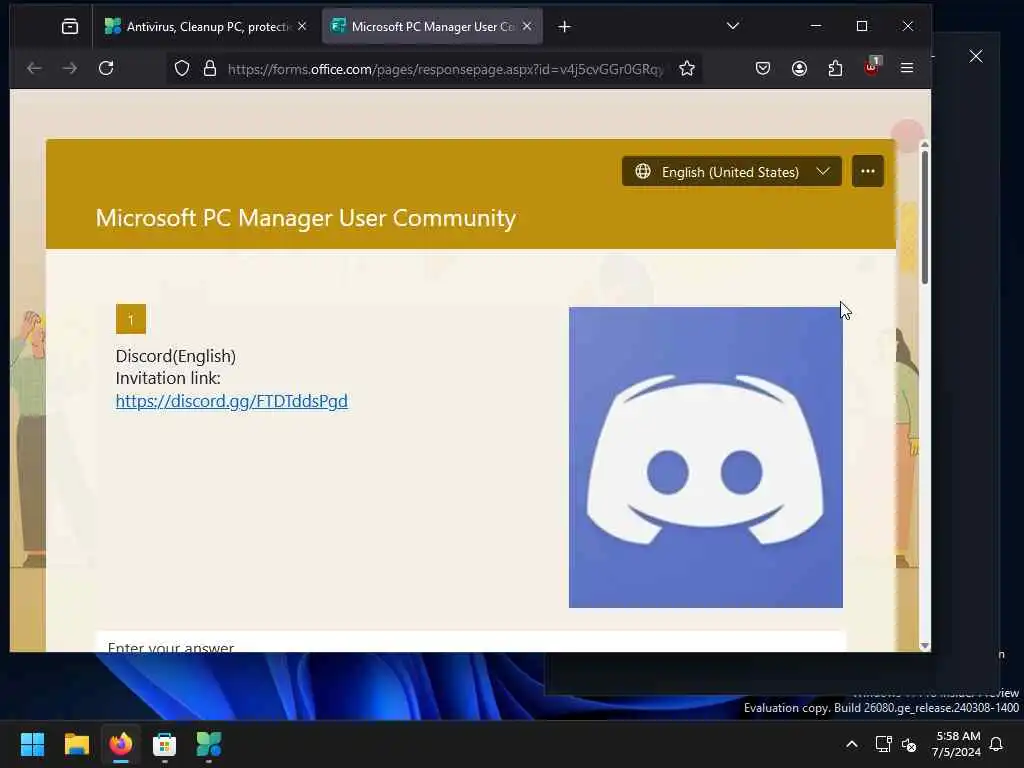The image size is (1024, 768).
Task: Go forward one page
Action: (69, 68)
